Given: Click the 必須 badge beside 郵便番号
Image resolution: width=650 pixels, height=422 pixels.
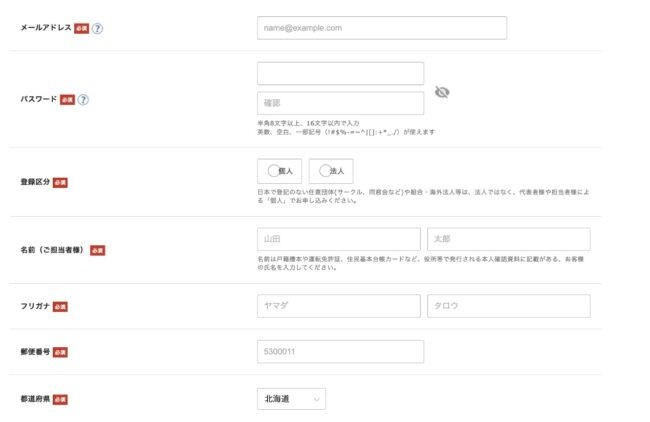Looking at the screenshot, I should (x=60, y=352).
